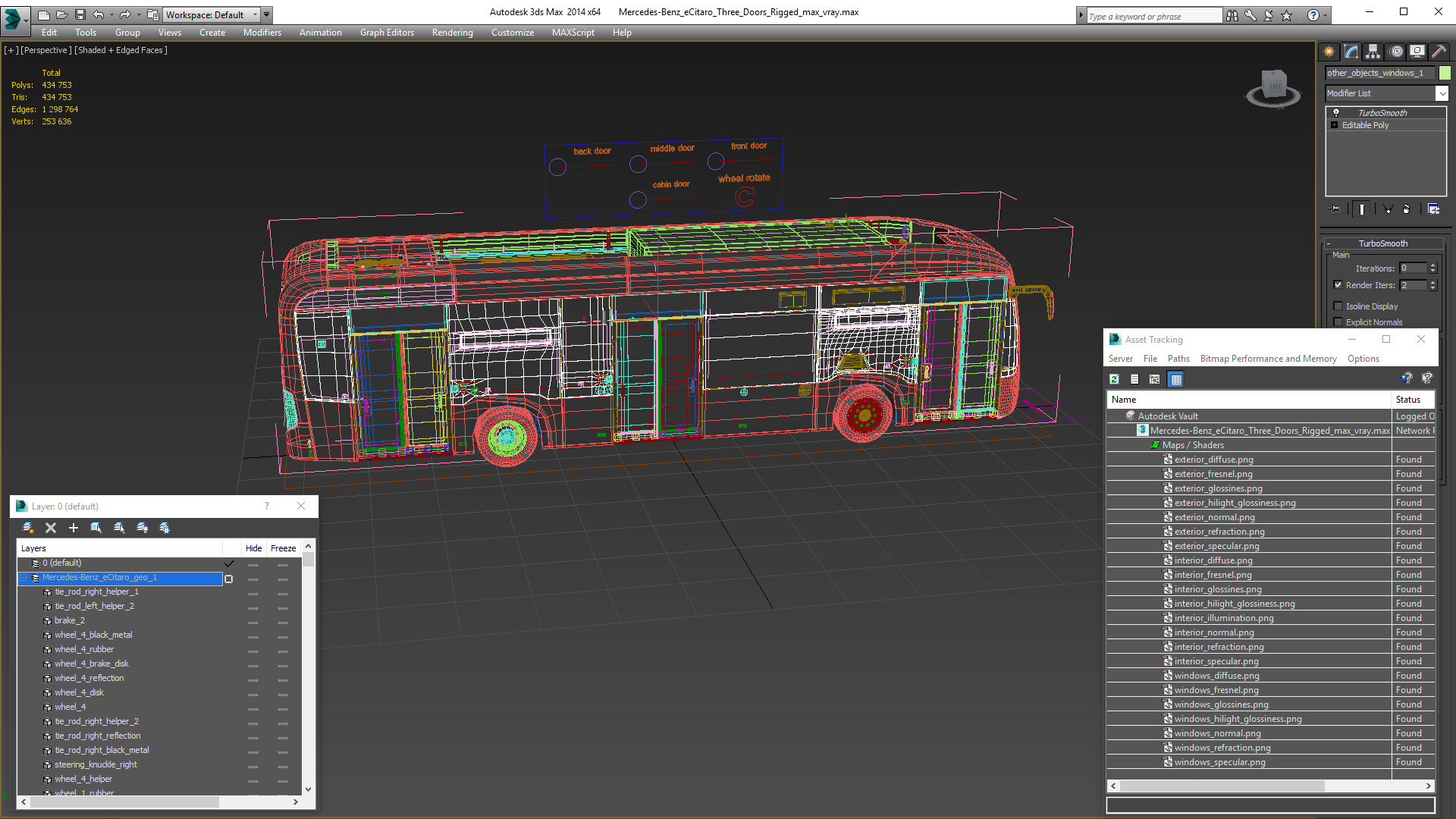Set 0 (default) layer as current checkmark
The image size is (1456, 819).
click(229, 563)
